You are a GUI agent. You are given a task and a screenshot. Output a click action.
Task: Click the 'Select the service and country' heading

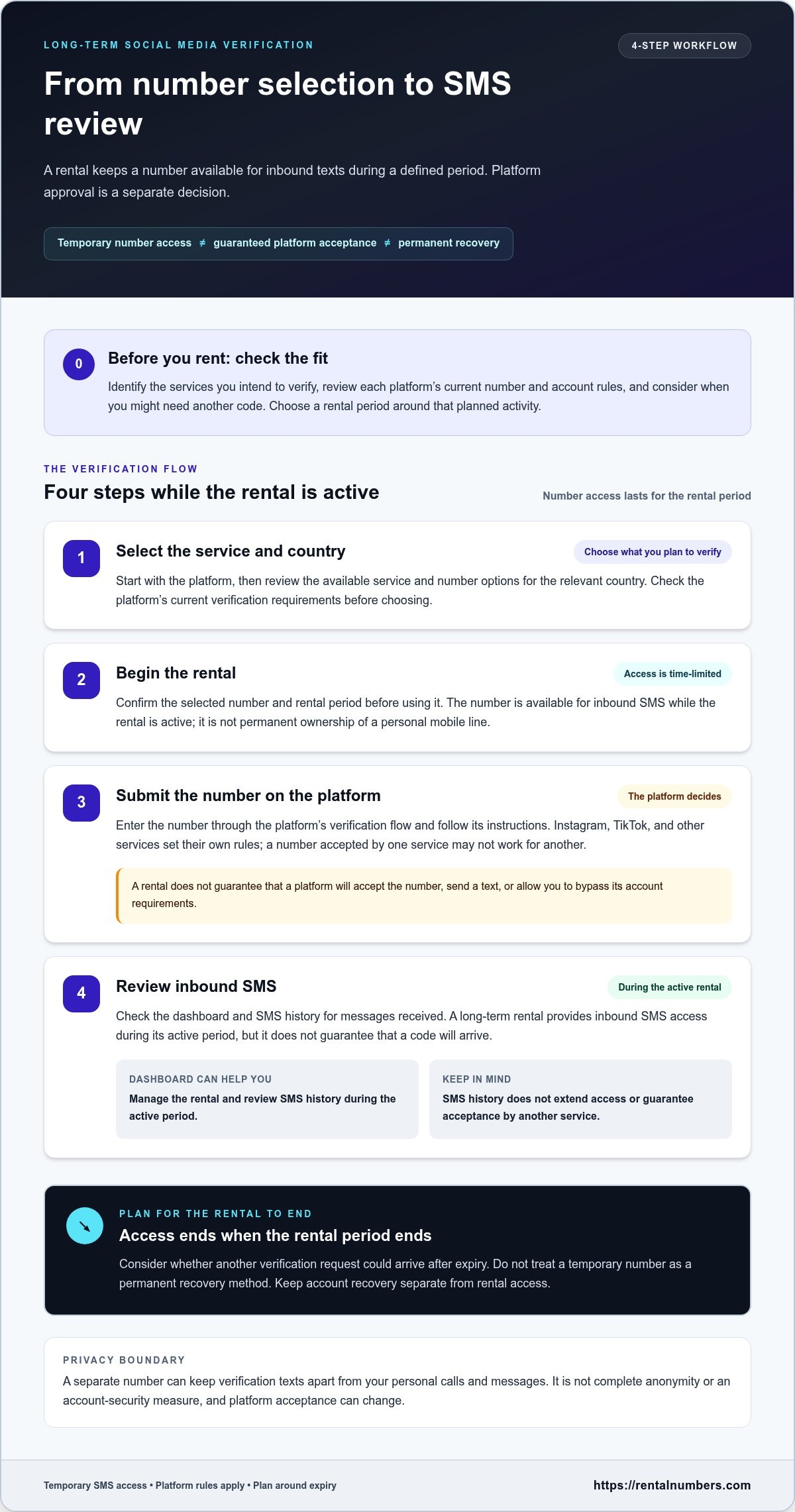[231, 551]
